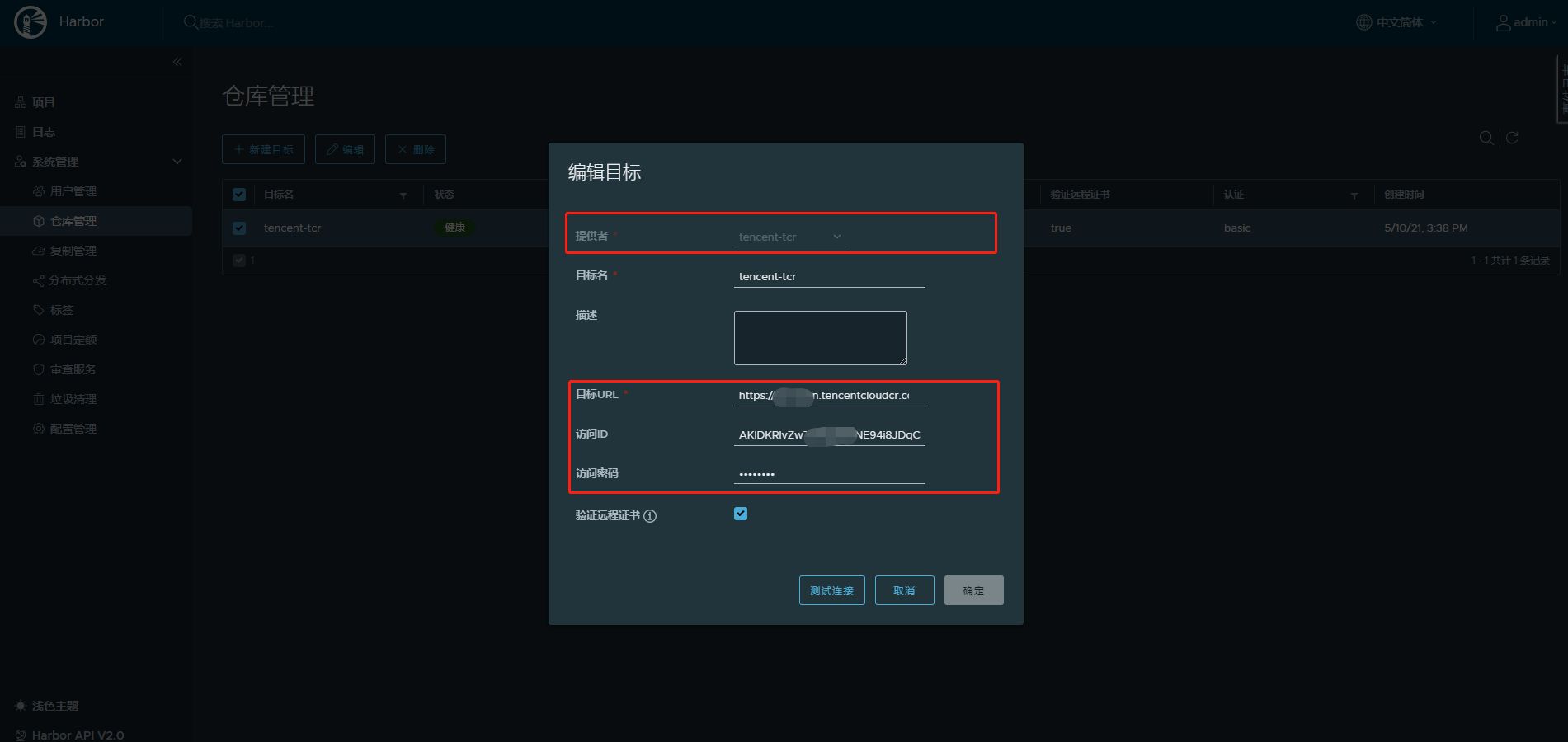
Task: Filter the 认证 column
Action: (1354, 195)
